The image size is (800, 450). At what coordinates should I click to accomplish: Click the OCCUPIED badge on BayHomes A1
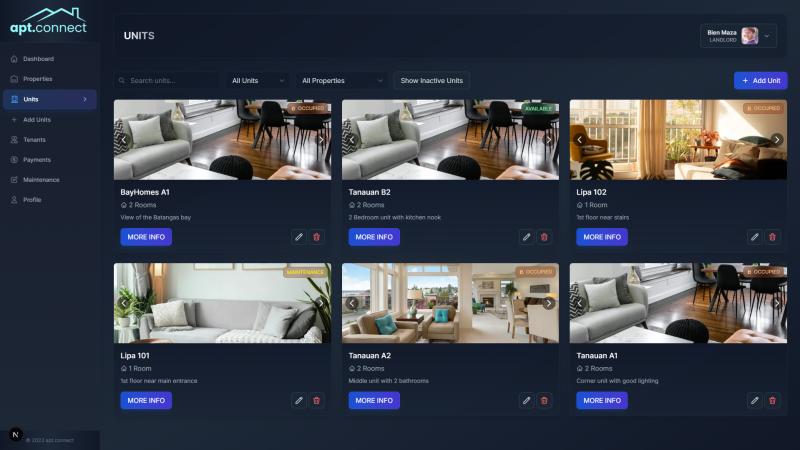(308, 108)
